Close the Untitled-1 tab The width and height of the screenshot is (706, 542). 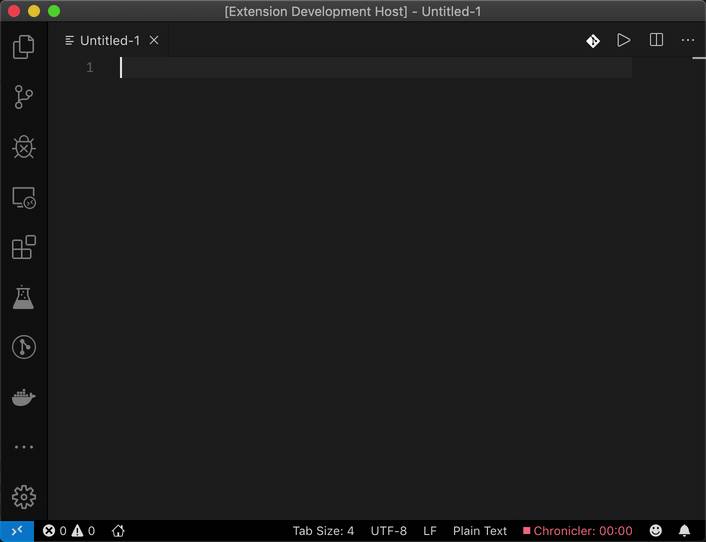tap(154, 41)
